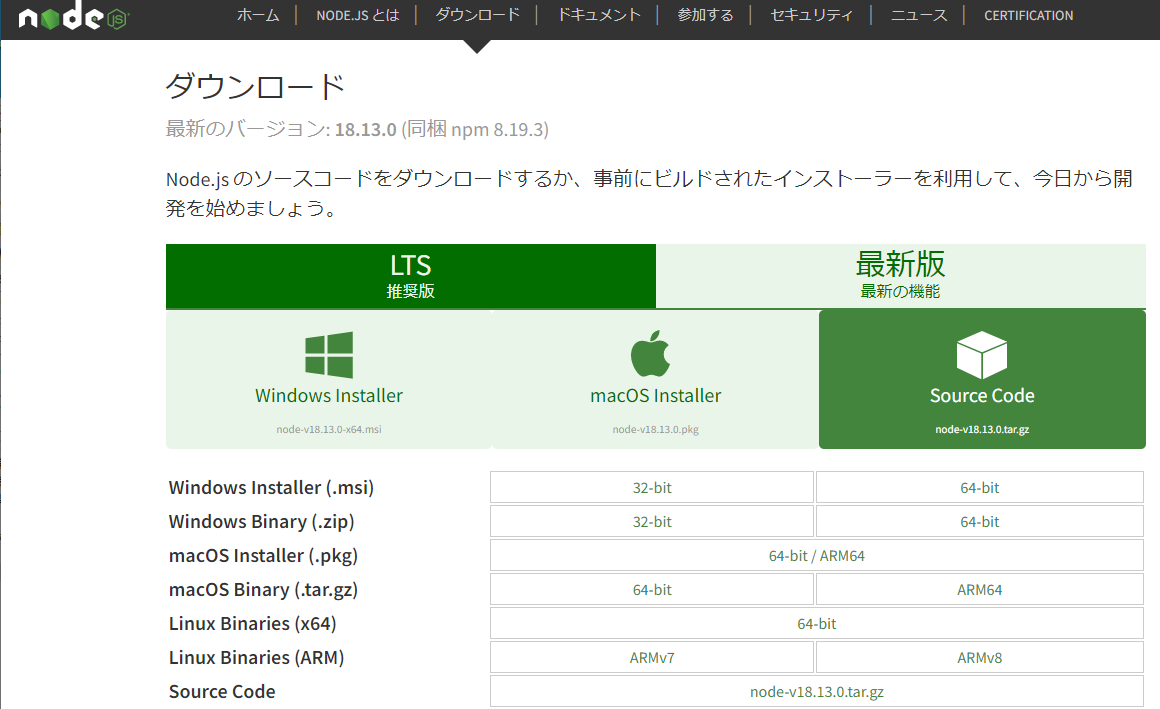1160x709 pixels.
Task: Download node-v18.13.0.tar.gz from green Source Code card
Action: [982, 379]
